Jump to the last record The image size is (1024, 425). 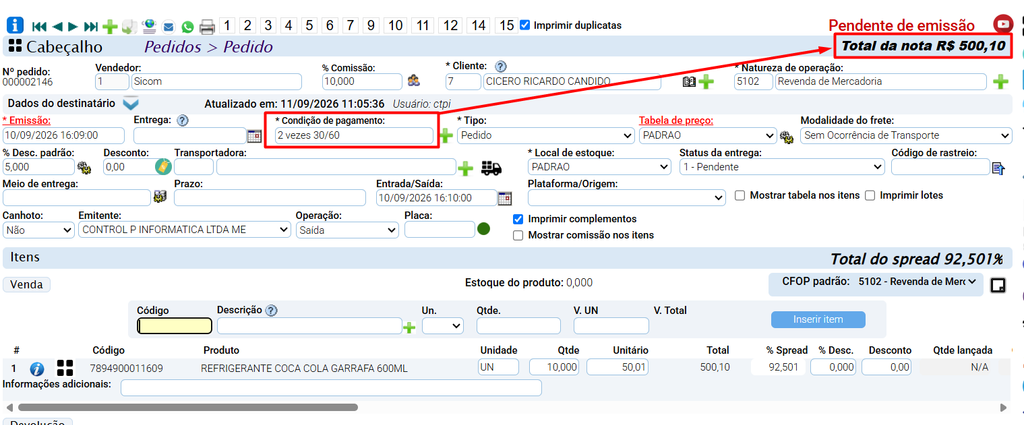point(91,27)
